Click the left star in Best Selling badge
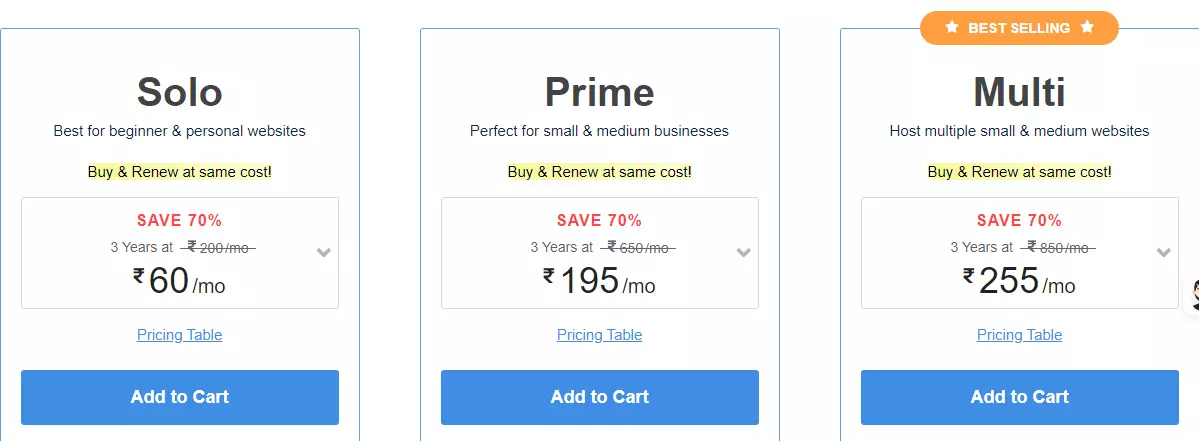Image resolution: width=1199 pixels, height=441 pixels. click(951, 28)
